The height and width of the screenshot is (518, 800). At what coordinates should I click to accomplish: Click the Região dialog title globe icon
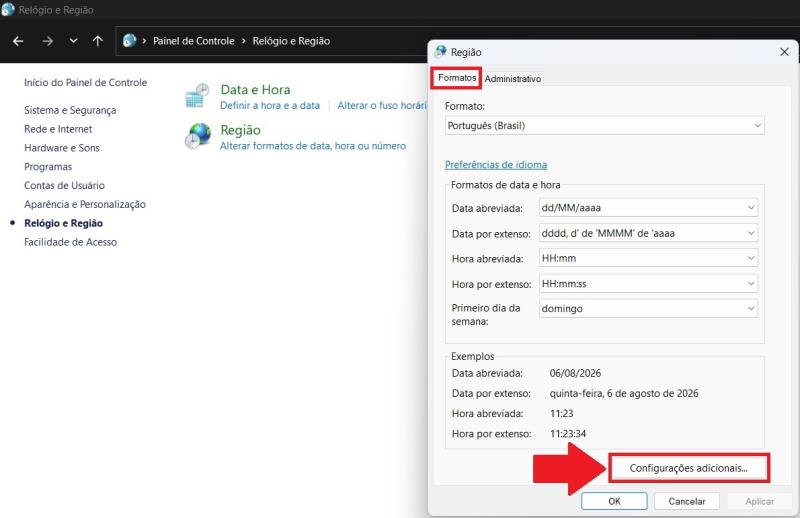pos(440,52)
